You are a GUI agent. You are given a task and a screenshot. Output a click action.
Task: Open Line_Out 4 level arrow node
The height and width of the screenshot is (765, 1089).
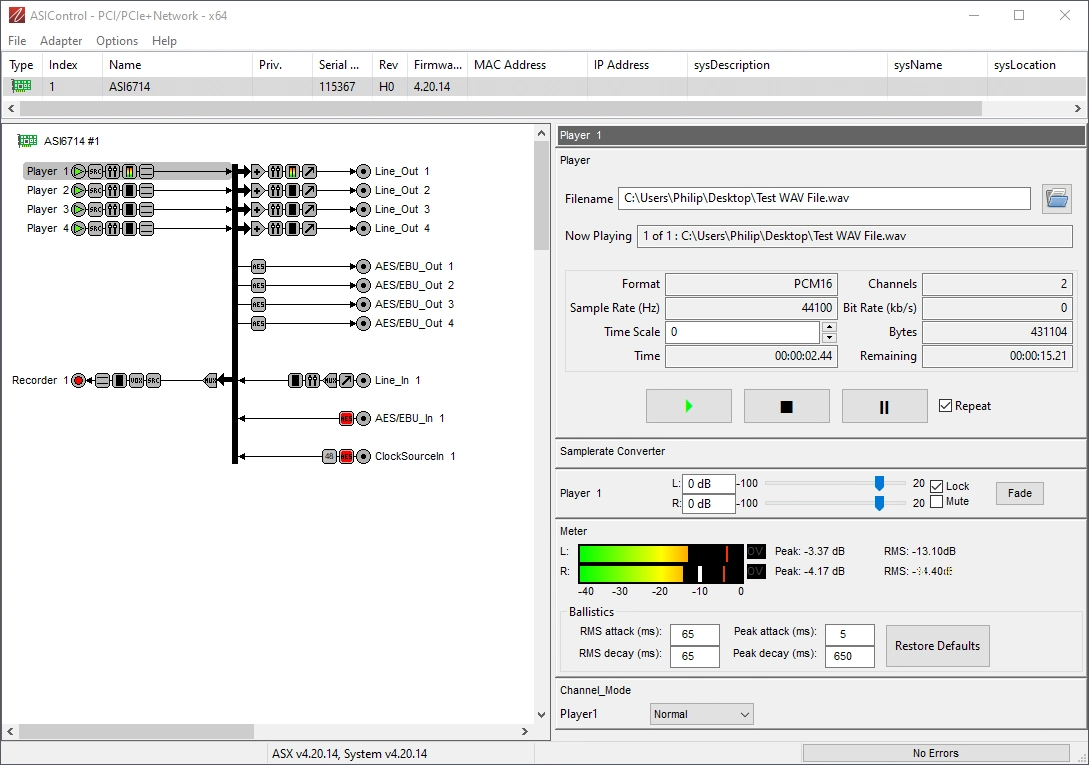click(310, 228)
